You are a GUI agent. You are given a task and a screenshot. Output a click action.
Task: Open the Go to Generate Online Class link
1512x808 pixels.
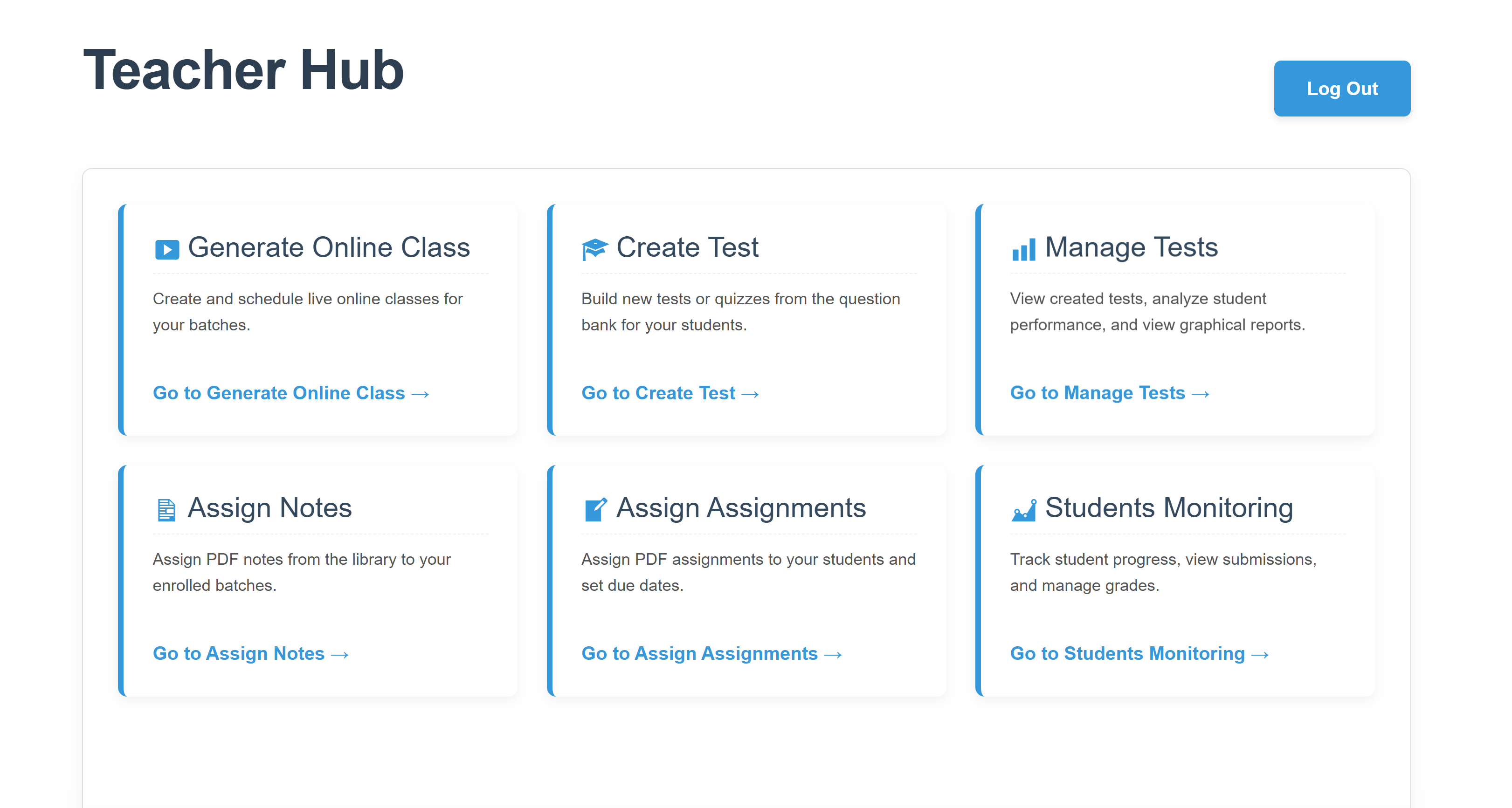[x=291, y=393]
